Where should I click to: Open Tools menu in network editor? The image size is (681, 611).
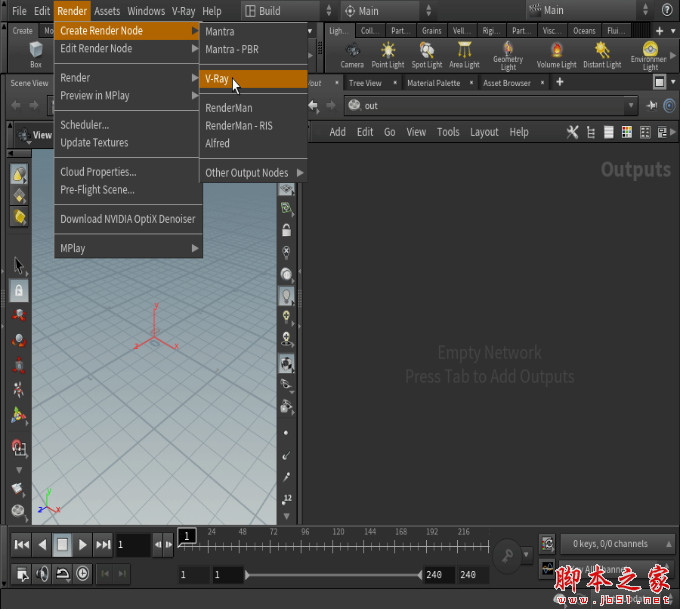(448, 132)
